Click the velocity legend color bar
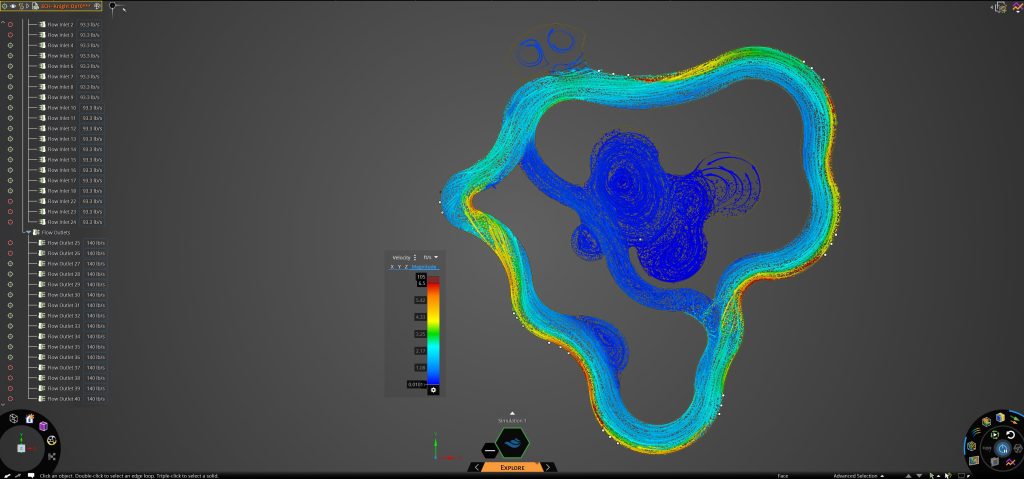 point(434,330)
